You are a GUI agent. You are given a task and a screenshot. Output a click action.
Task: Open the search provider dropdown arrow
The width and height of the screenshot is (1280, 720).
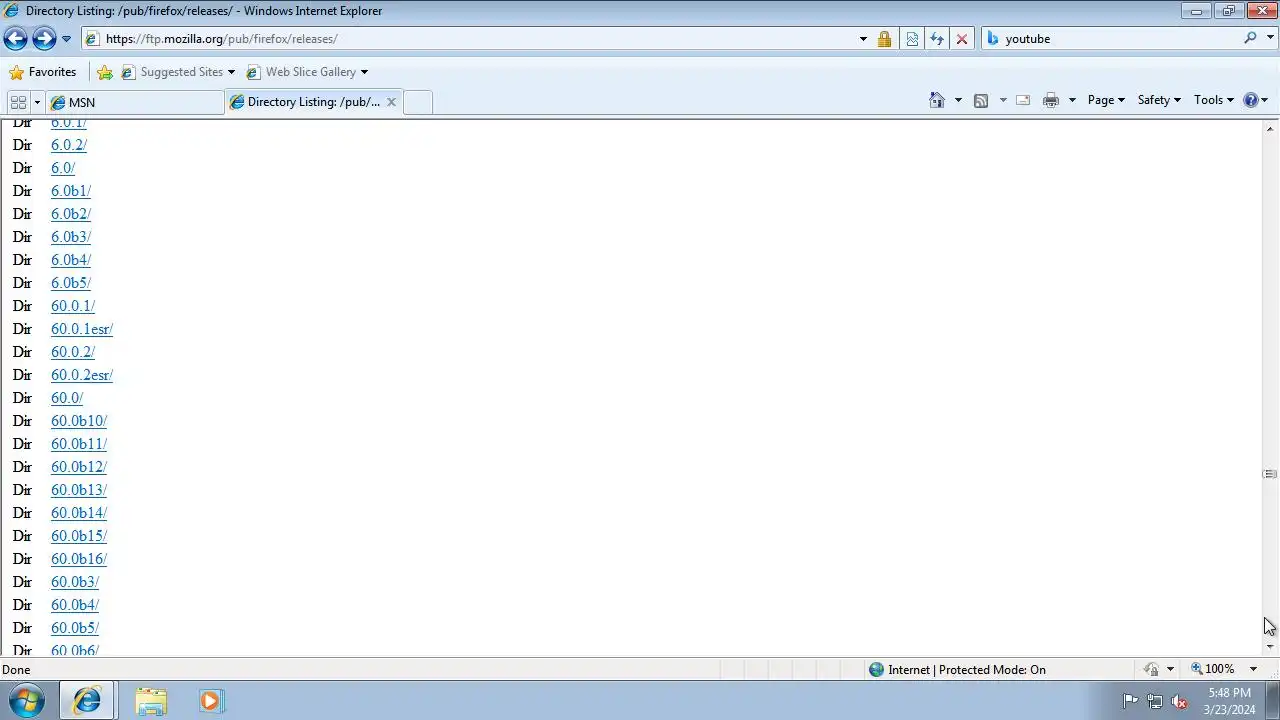click(x=1268, y=39)
